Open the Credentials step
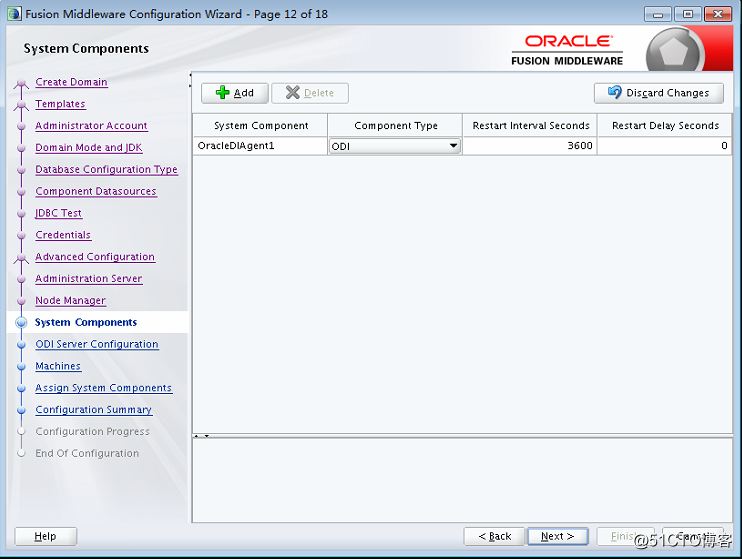 click(x=63, y=235)
